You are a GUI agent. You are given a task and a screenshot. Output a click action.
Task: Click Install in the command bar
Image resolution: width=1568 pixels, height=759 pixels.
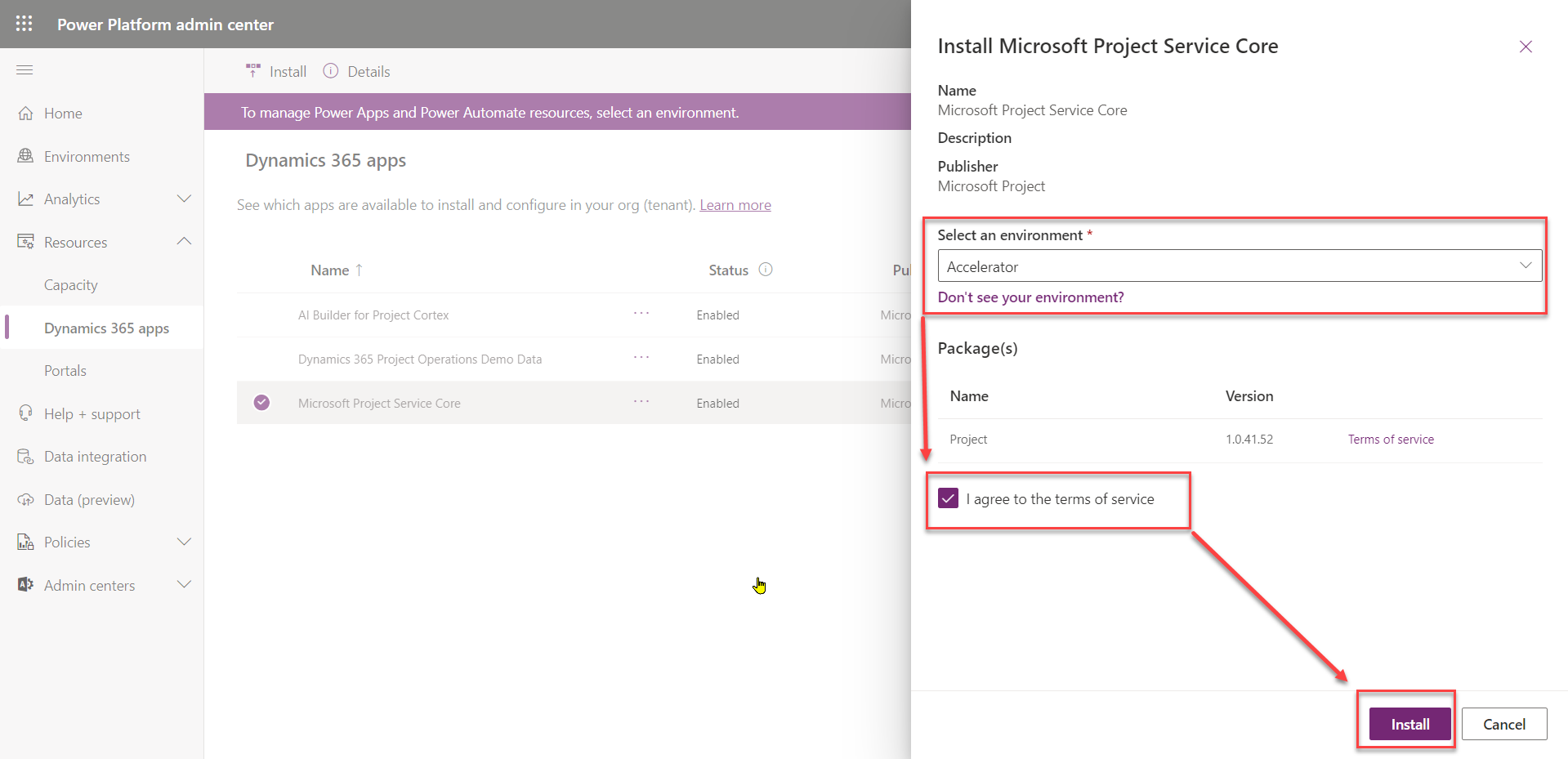(288, 72)
